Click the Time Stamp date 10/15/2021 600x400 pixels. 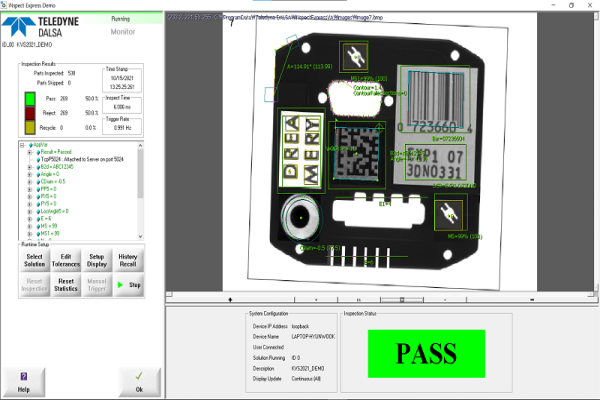(x=122, y=78)
